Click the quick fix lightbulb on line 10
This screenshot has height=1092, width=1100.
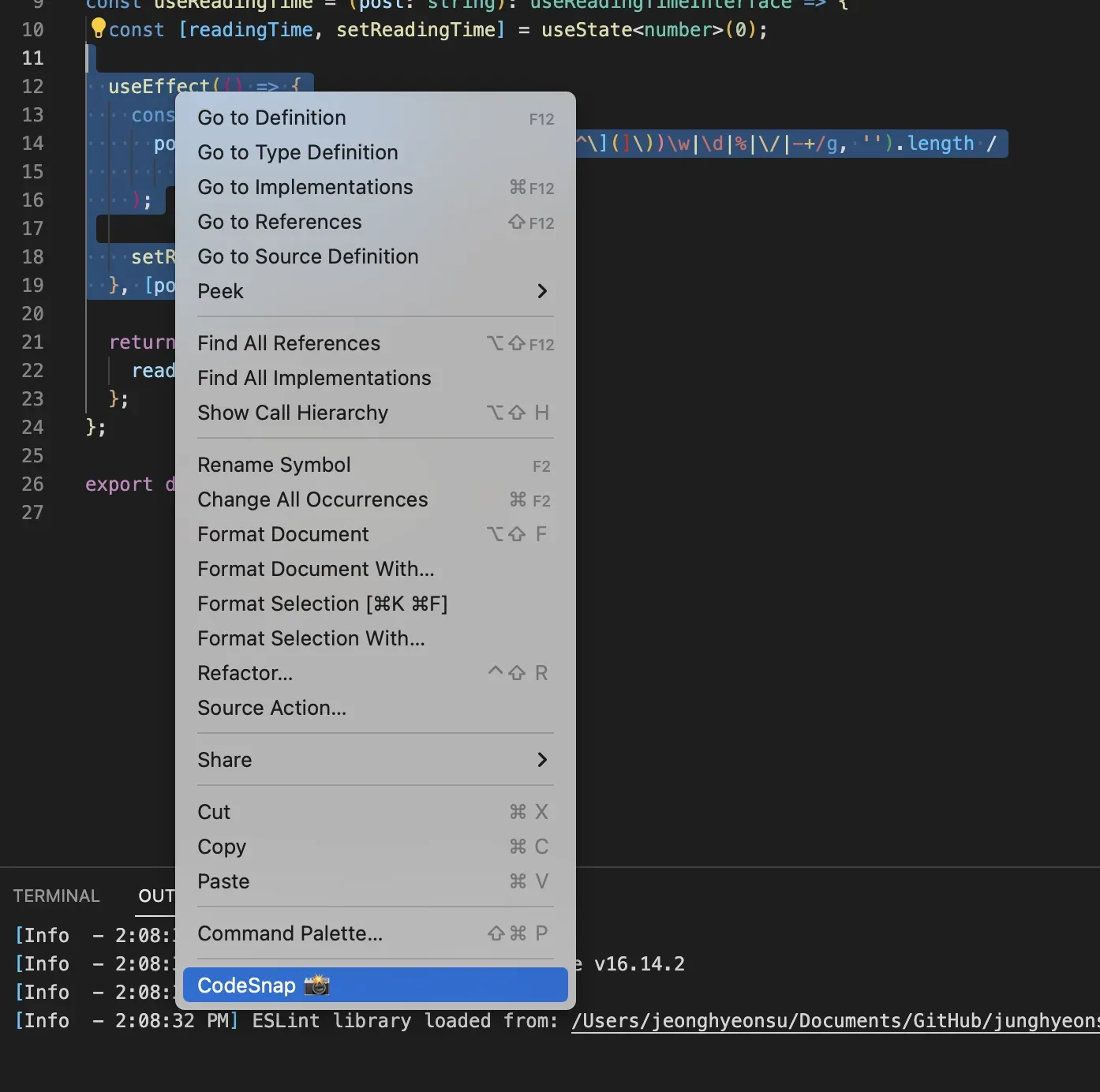pos(98,29)
